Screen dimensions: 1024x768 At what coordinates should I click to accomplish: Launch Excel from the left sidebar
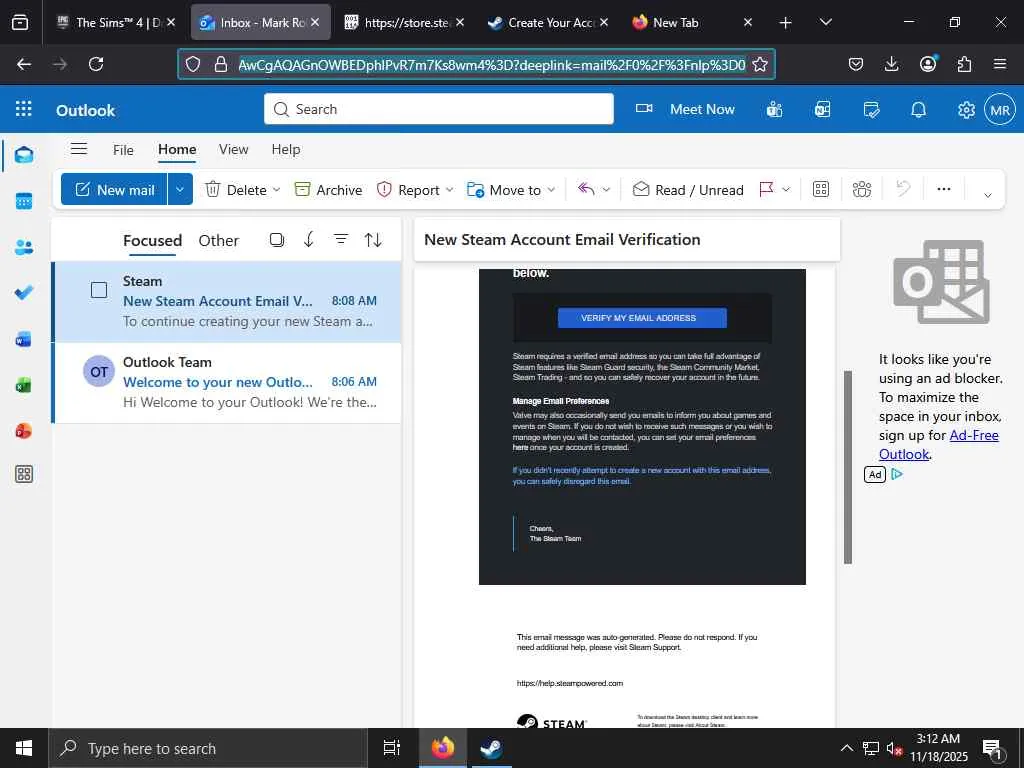coord(24,385)
